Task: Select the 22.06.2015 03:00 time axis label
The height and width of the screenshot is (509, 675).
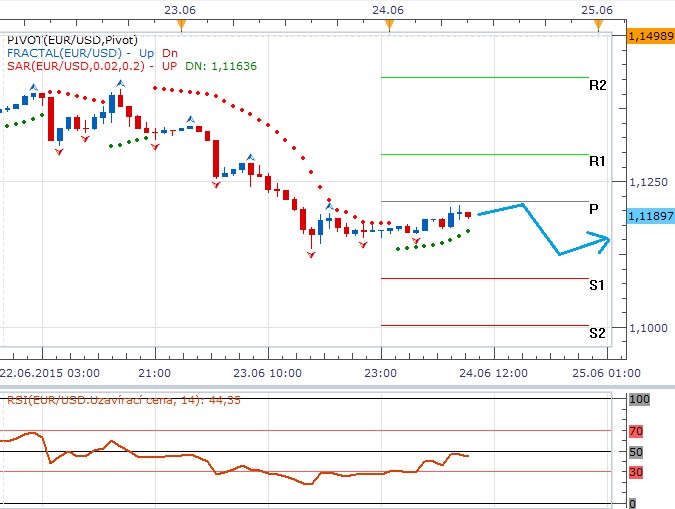Action: tap(50, 373)
